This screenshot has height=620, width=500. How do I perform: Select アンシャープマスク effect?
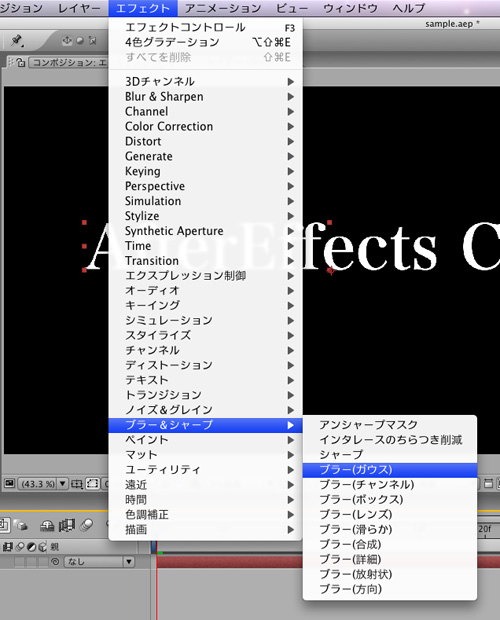[x=390, y=425]
